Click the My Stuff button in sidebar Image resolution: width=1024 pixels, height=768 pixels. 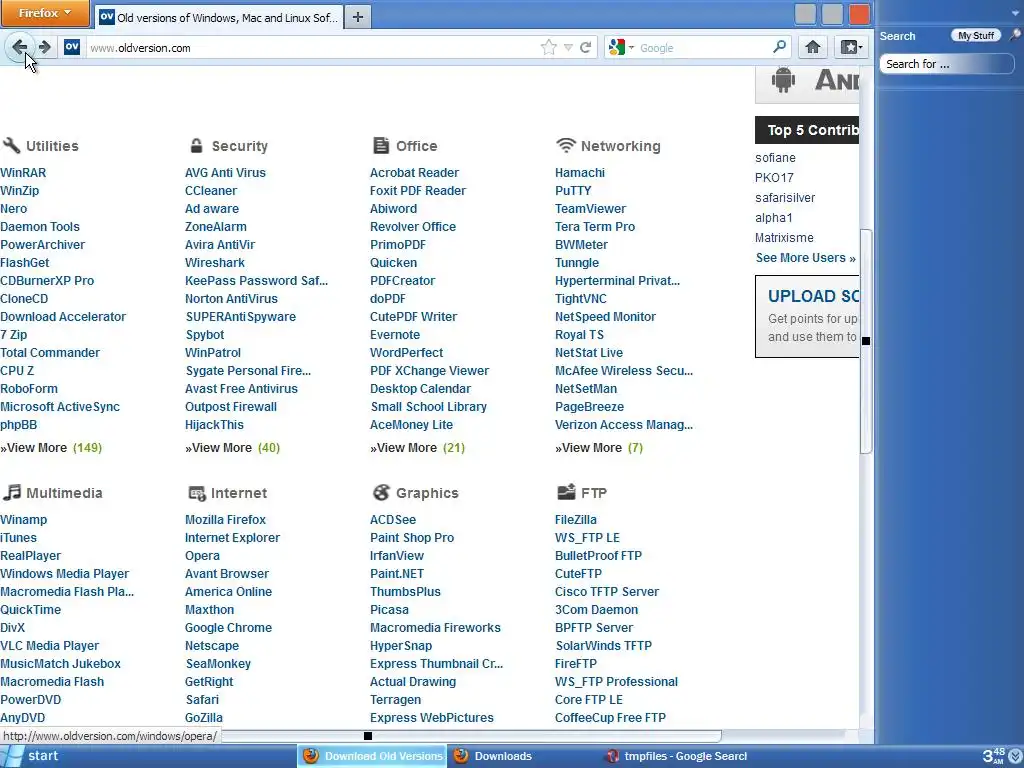(976, 35)
